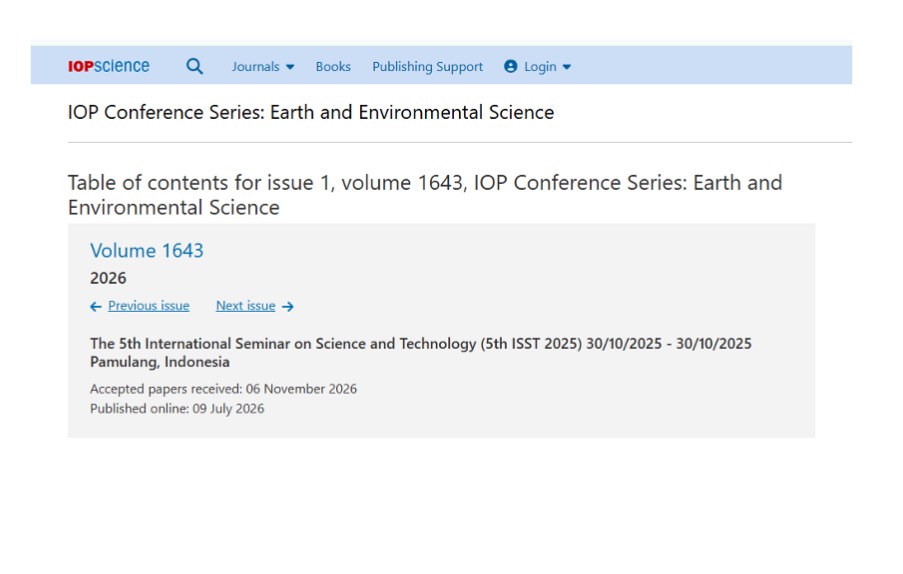Viewport: 903px width, 574px height.
Task: Click the 5th International Seminar conference title
Action: 420,352
